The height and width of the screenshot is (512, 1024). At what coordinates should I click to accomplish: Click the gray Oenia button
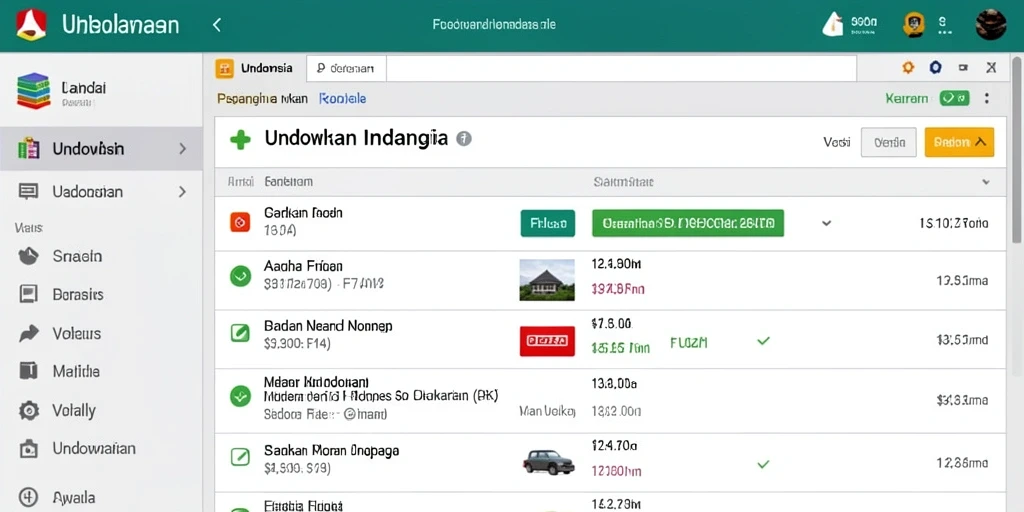pyautogui.click(x=889, y=142)
